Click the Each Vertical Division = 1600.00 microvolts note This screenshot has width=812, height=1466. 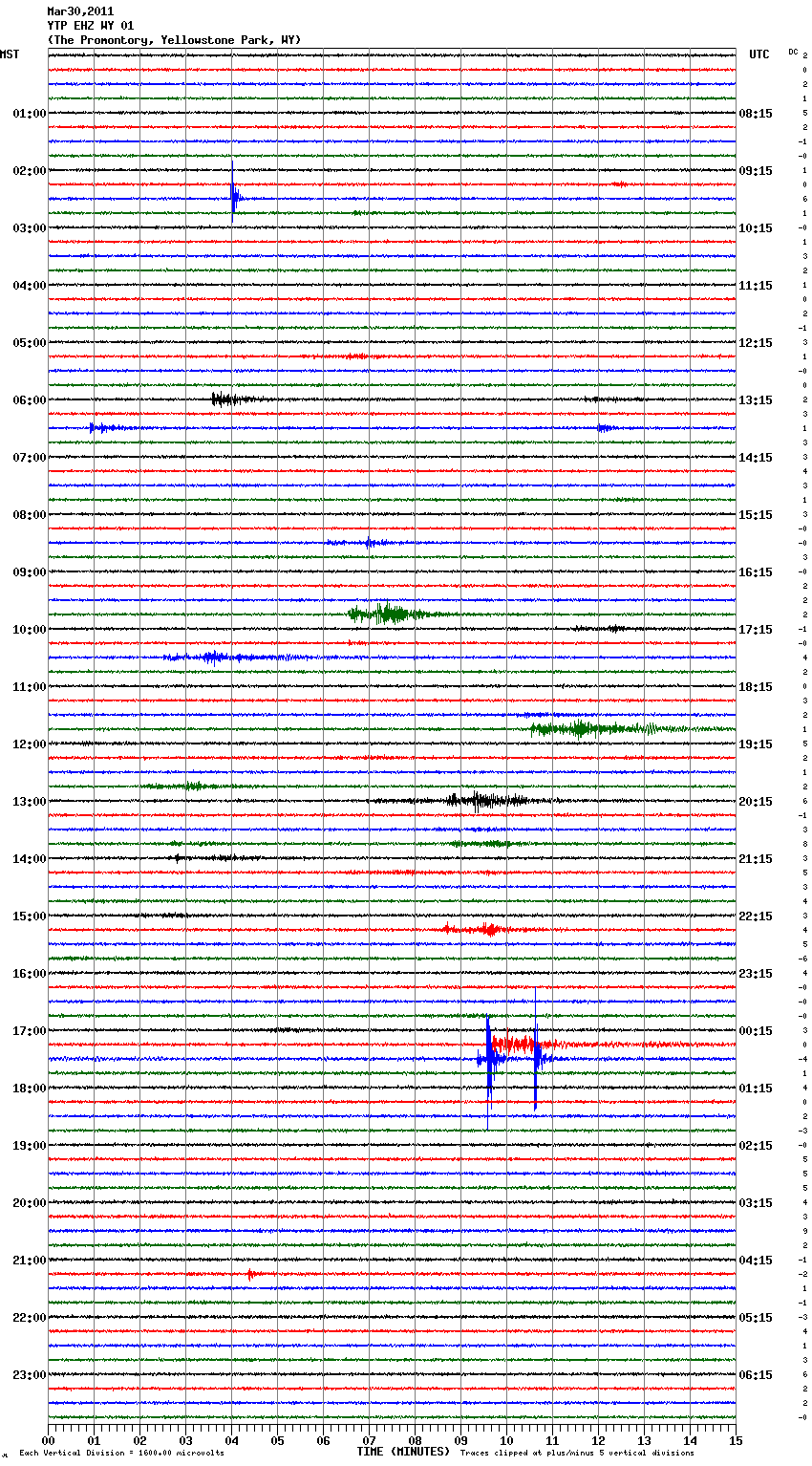[121, 1454]
